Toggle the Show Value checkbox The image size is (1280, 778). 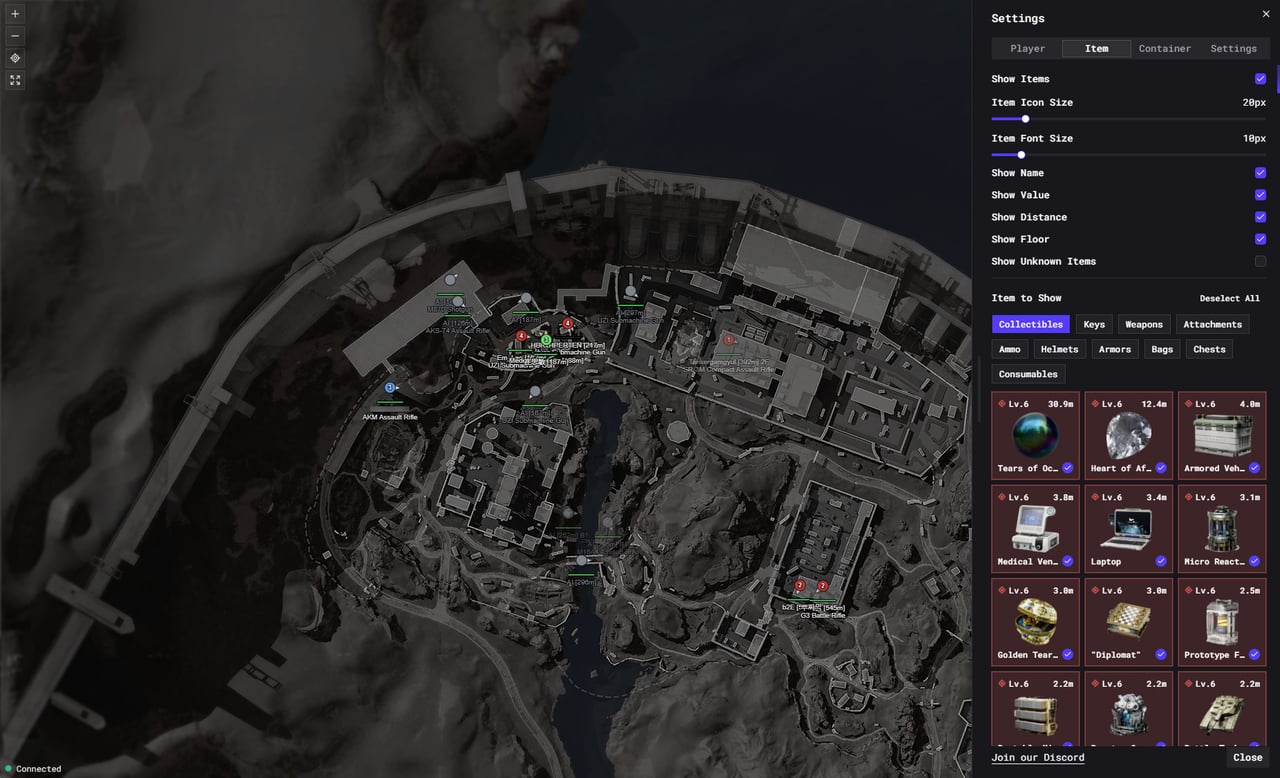[x=1260, y=195]
